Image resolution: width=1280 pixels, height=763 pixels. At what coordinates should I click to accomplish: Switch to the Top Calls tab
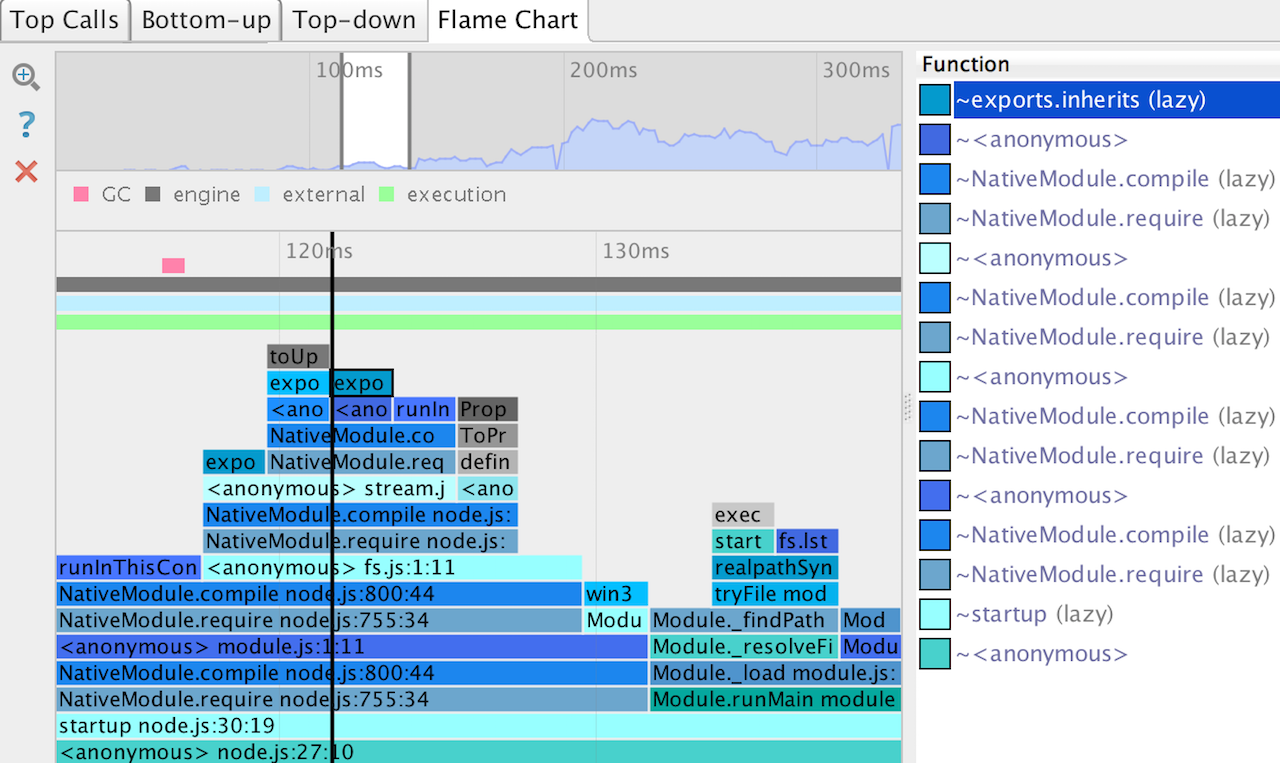click(64, 20)
